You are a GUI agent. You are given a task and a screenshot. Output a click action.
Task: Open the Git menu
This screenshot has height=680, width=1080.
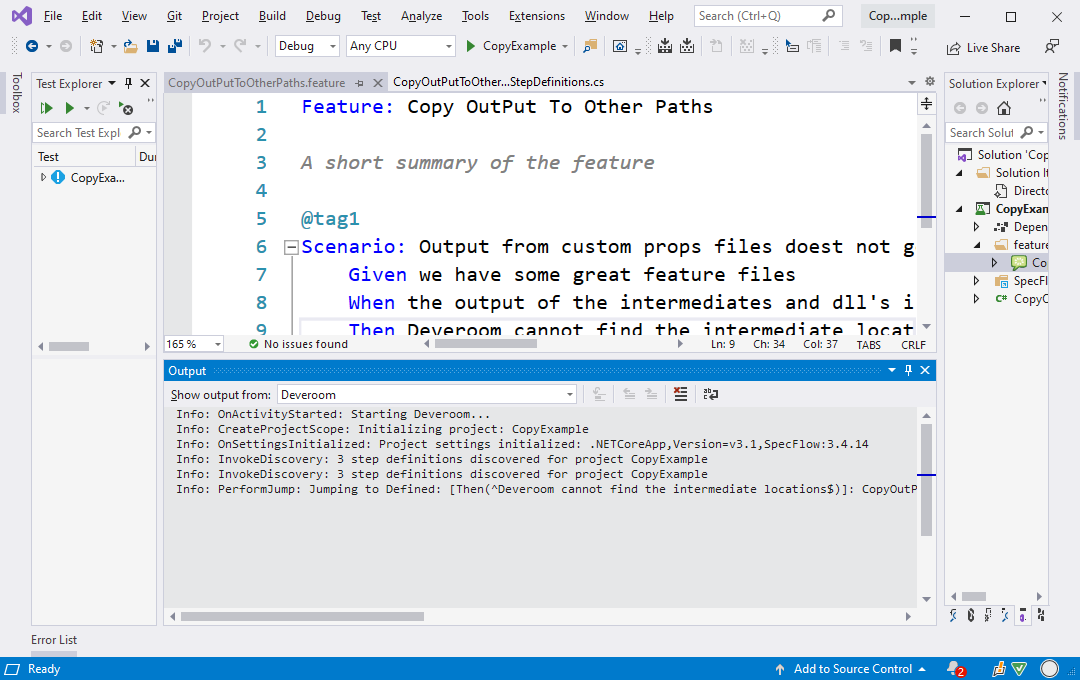point(174,16)
